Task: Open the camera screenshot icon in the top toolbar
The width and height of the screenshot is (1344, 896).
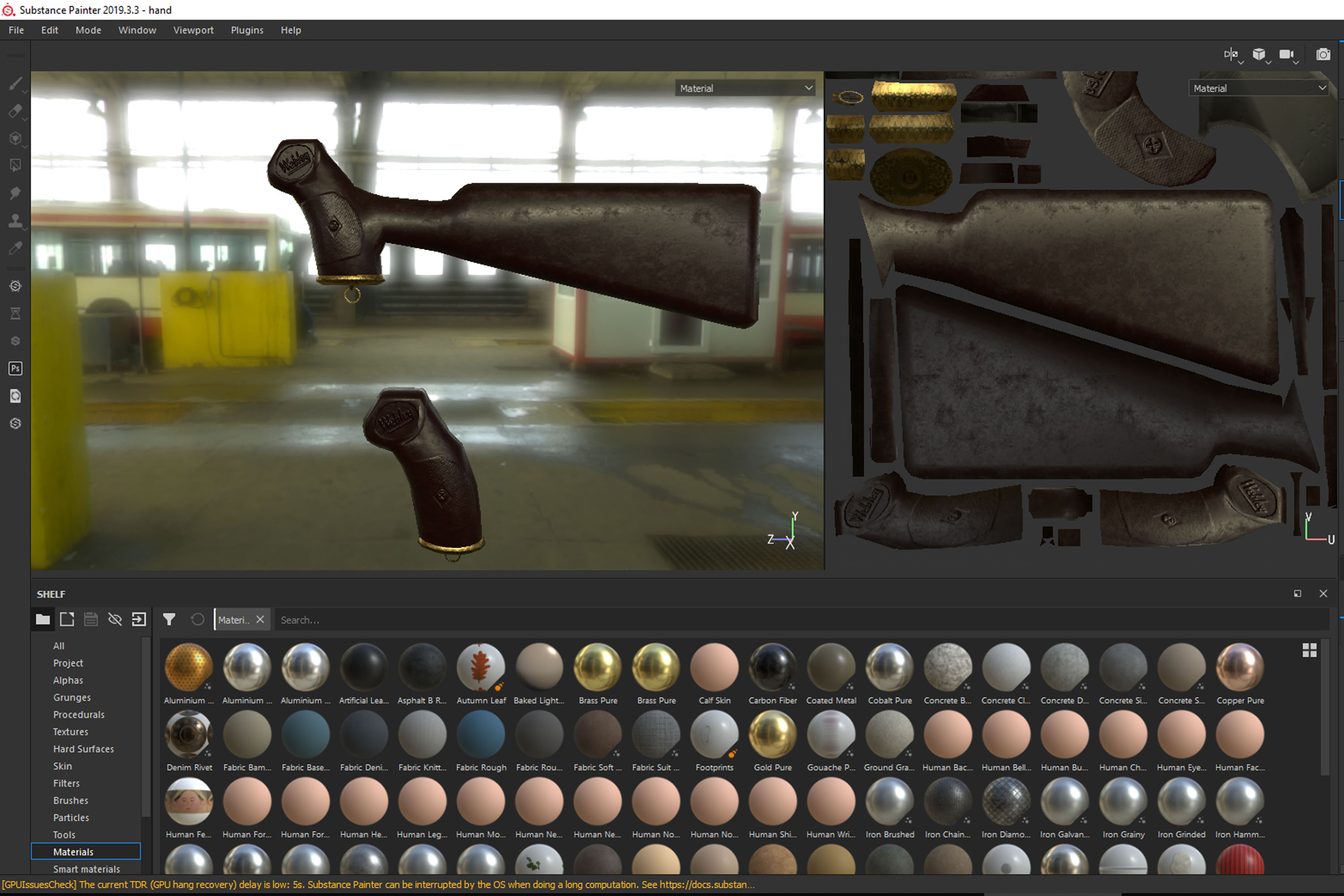Action: click(x=1323, y=54)
